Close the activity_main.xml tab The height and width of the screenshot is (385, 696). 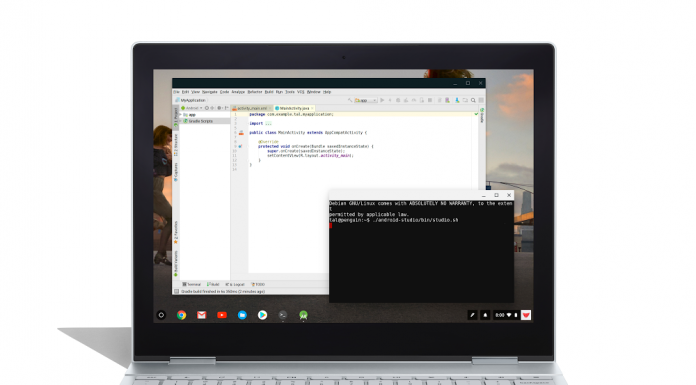[270, 108]
